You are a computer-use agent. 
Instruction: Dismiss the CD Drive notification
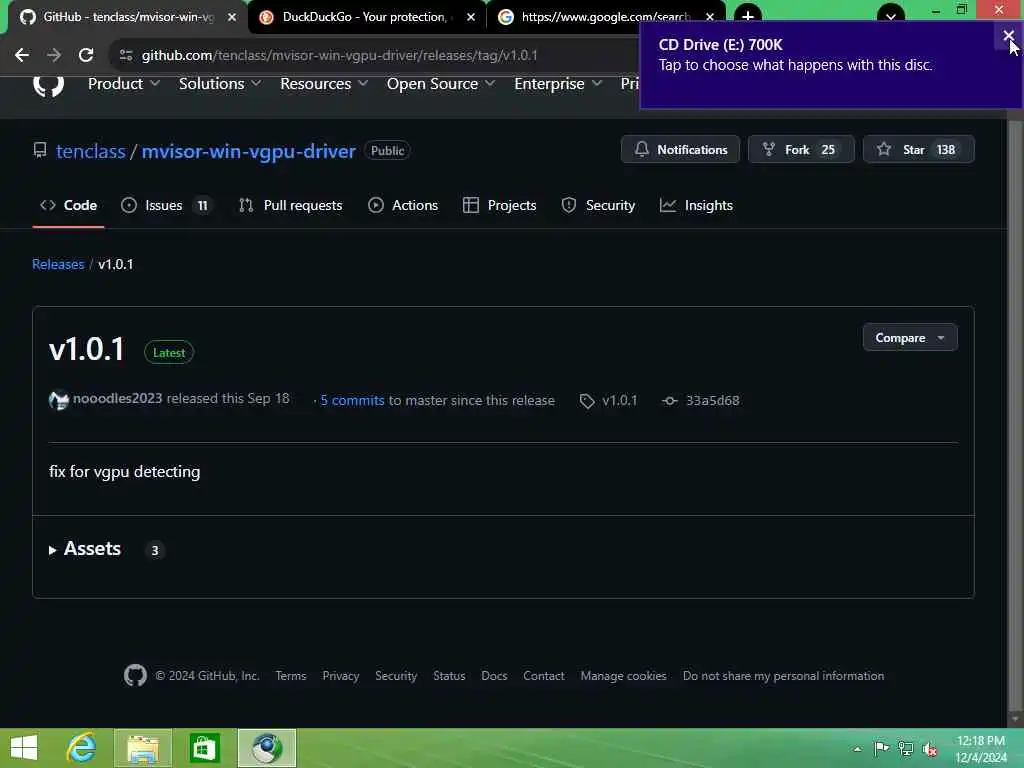1008,35
